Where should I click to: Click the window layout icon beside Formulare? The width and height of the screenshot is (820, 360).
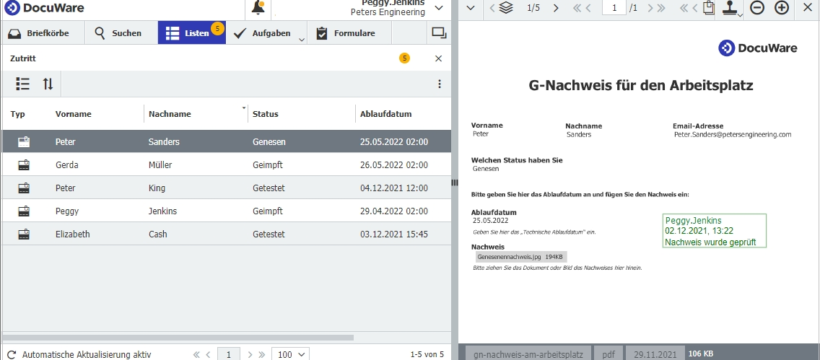click(x=439, y=33)
